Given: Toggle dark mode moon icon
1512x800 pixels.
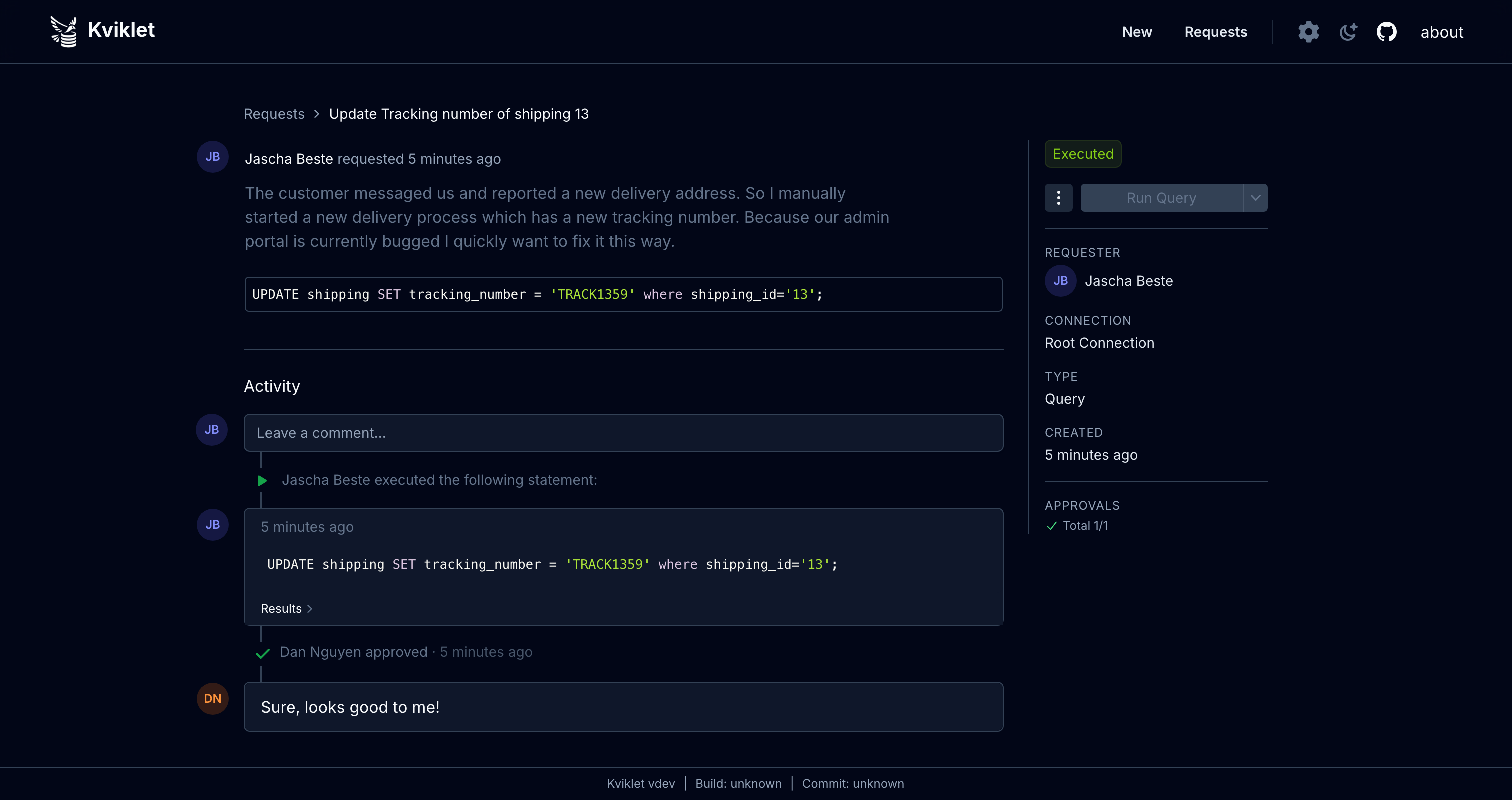Looking at the screenshot, I should point(1348,31).
